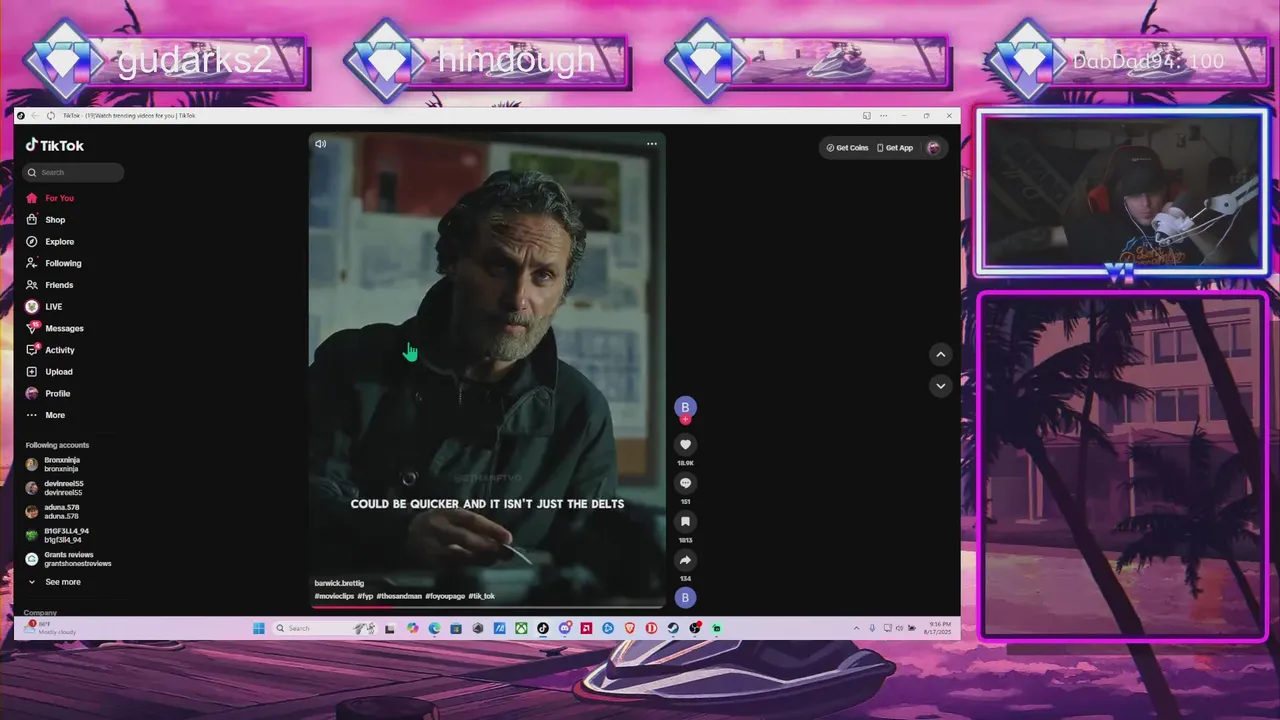Screen dimensions: 1280x720
Task: Bookmark the video to favorites
Action: [685, 522]
